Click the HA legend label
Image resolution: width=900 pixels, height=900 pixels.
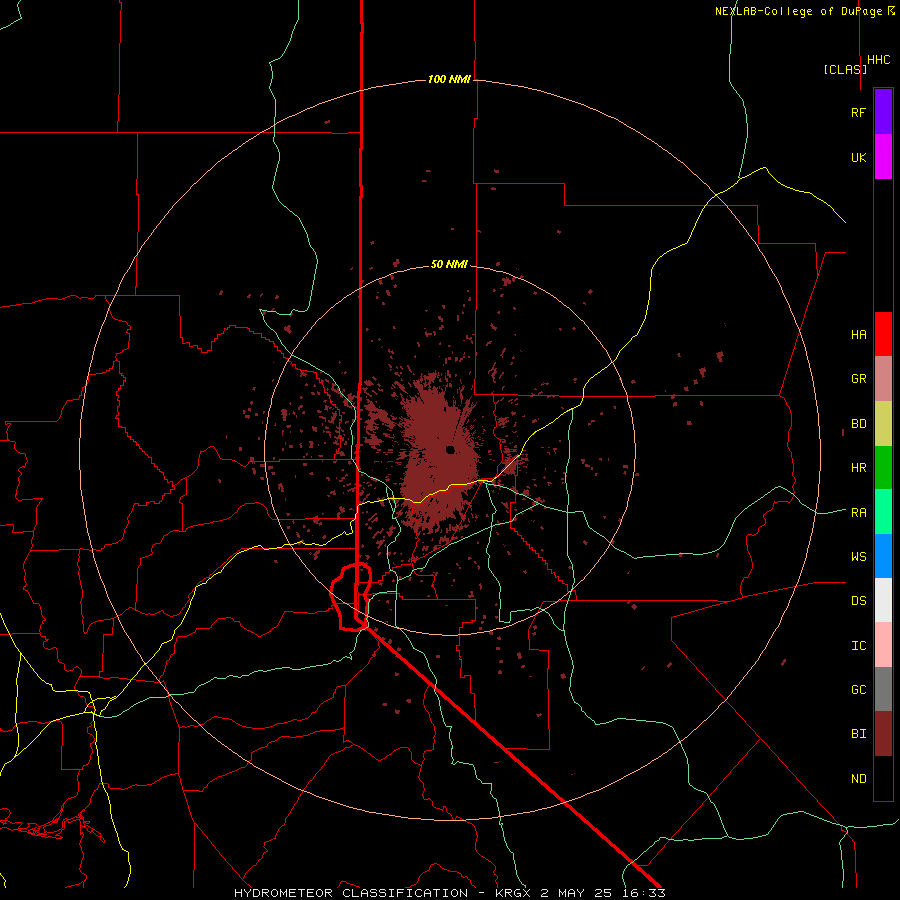click(x=858, y=334)
